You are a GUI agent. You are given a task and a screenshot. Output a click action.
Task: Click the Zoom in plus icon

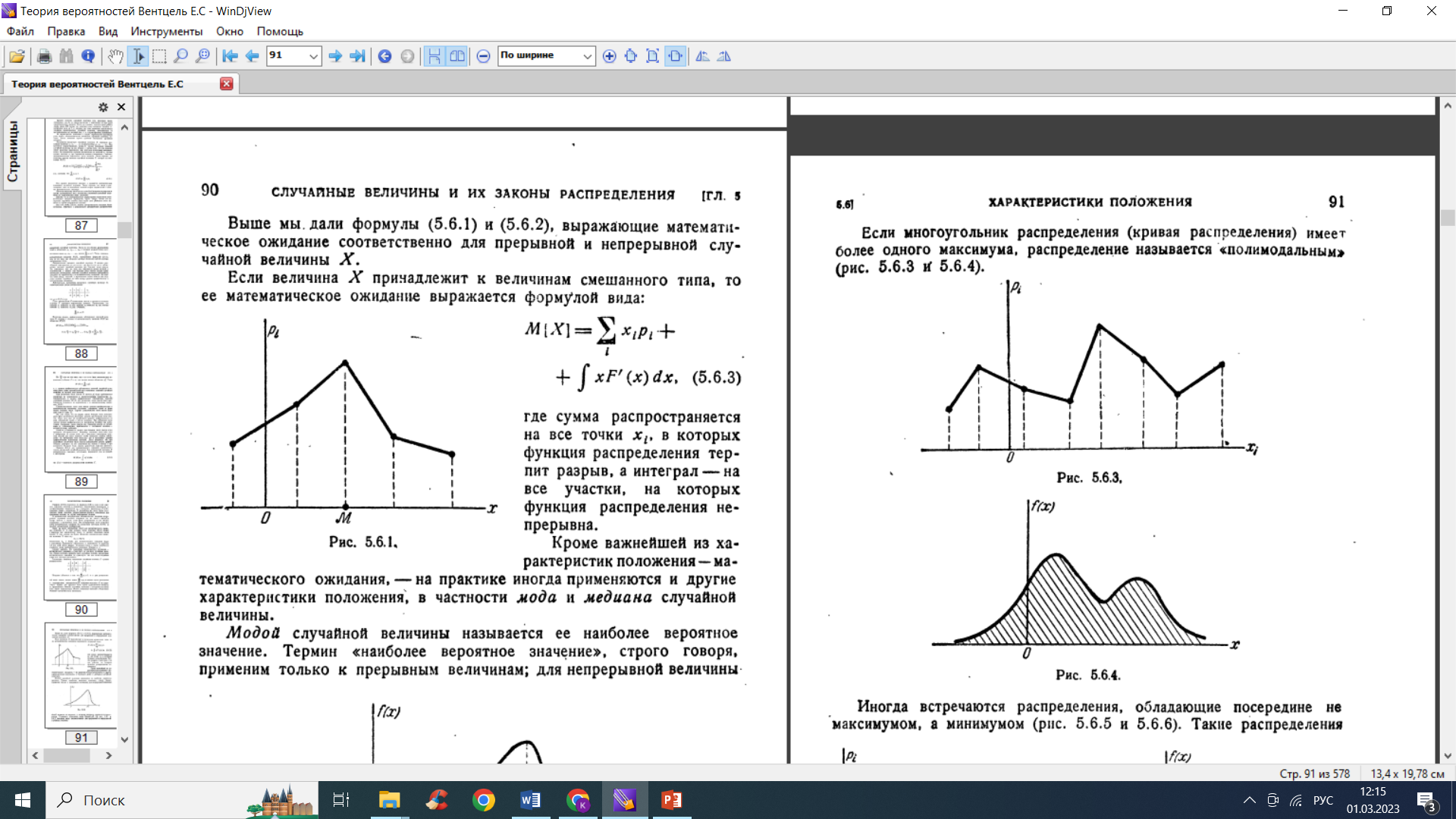[609, 56]
